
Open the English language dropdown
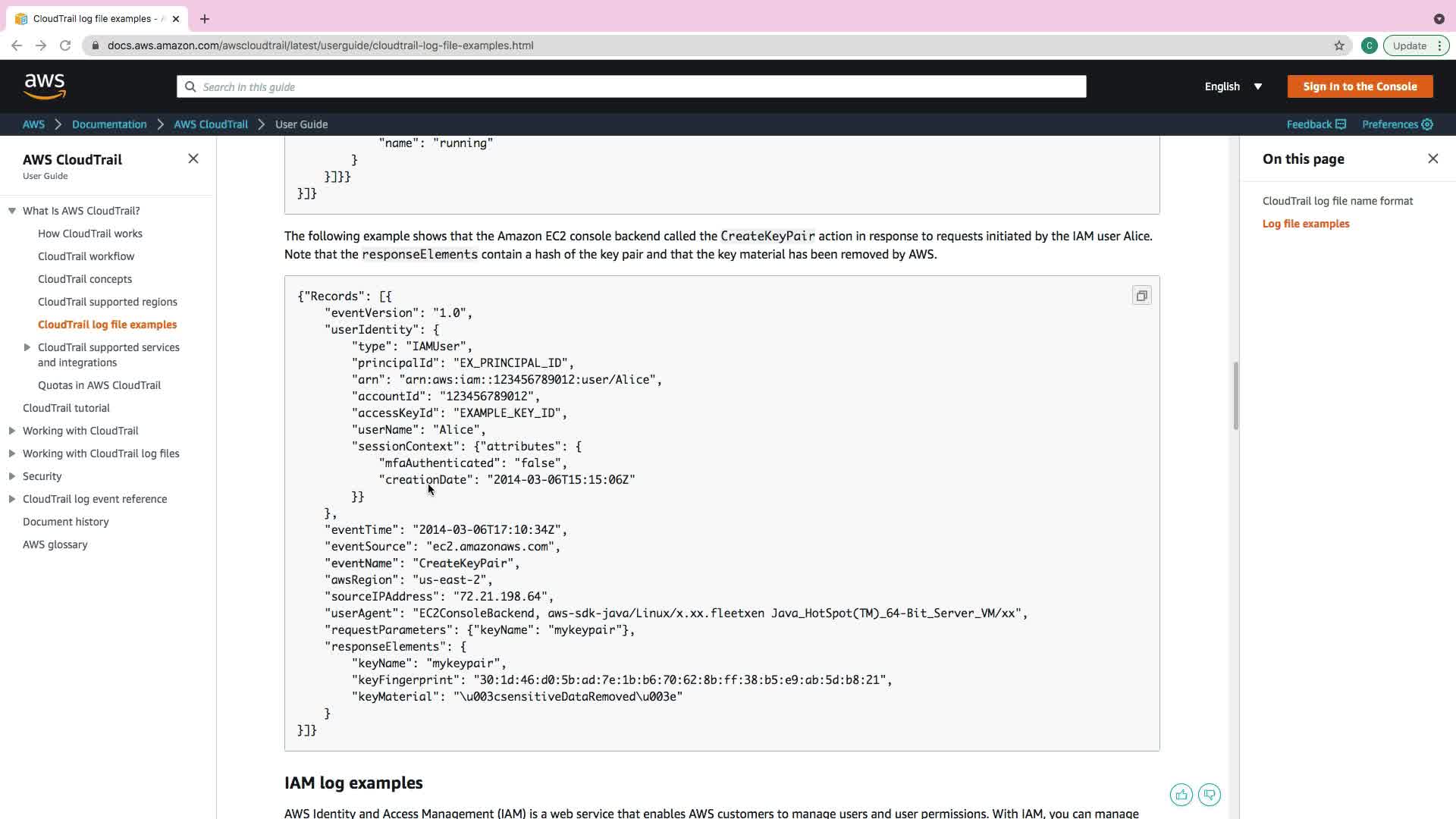[x=1233, y=86]
